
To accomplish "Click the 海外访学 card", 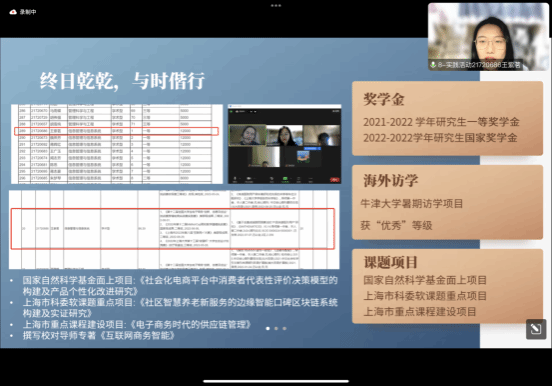I will [447, 202].
